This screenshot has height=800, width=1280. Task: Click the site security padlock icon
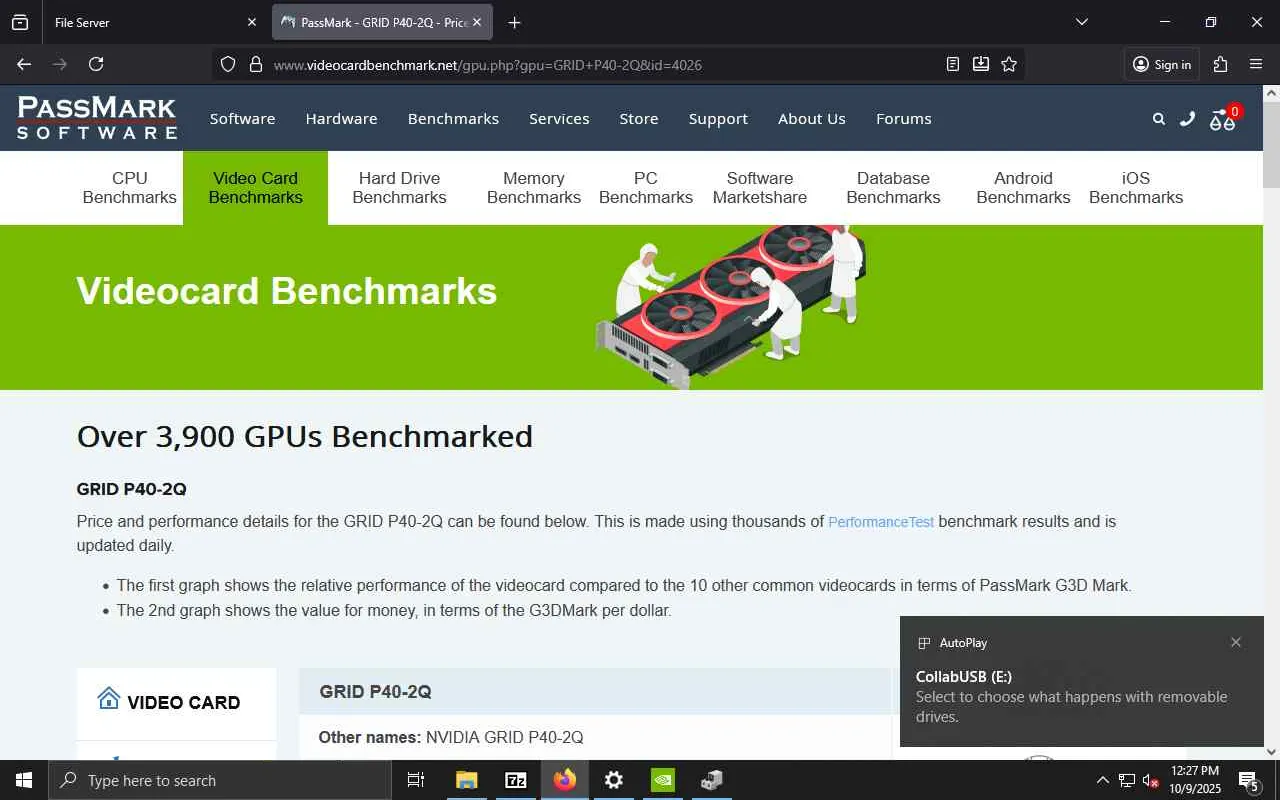pos(255,64)
